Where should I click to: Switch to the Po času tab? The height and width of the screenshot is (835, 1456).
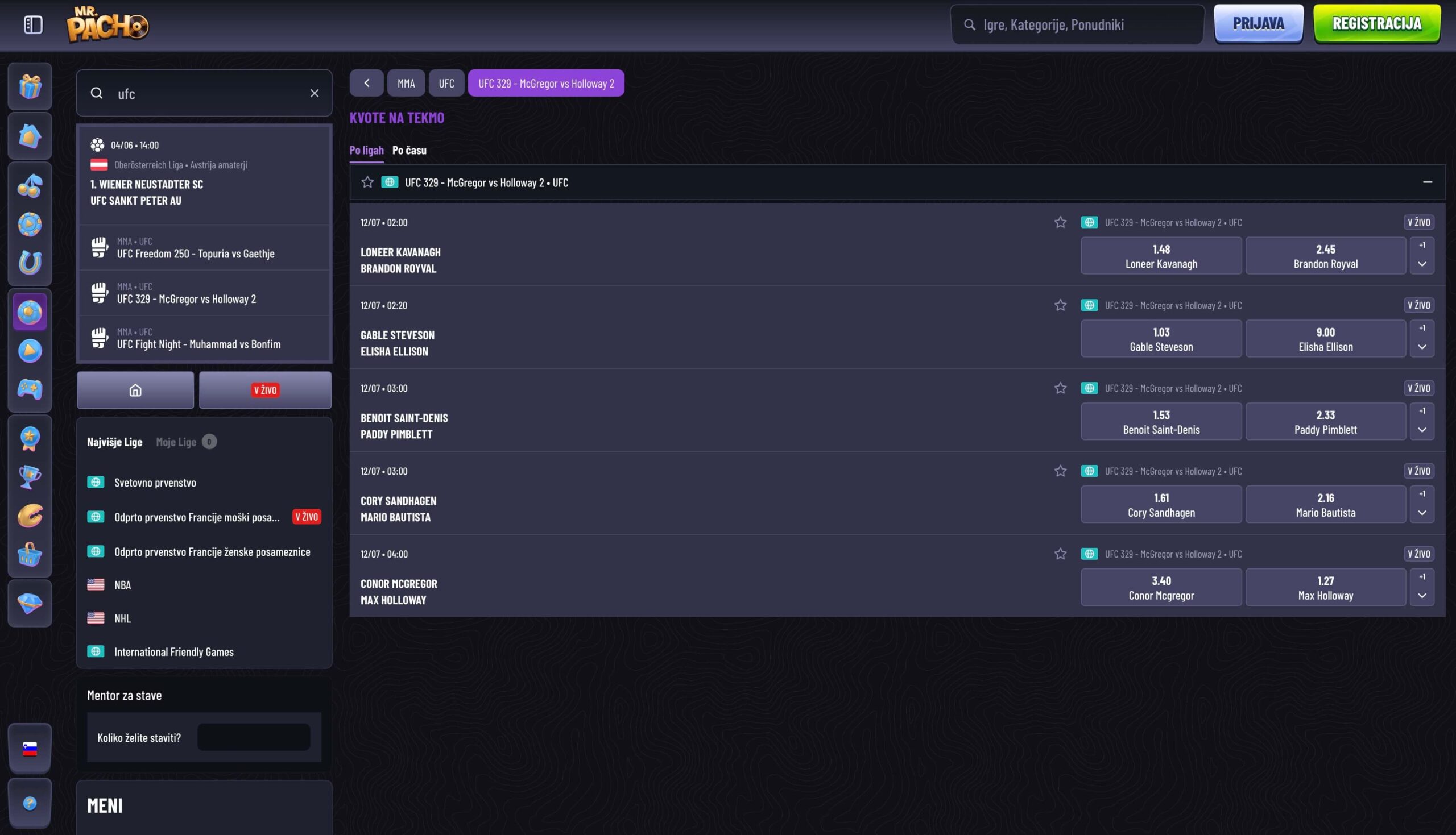tap(409, 150)
